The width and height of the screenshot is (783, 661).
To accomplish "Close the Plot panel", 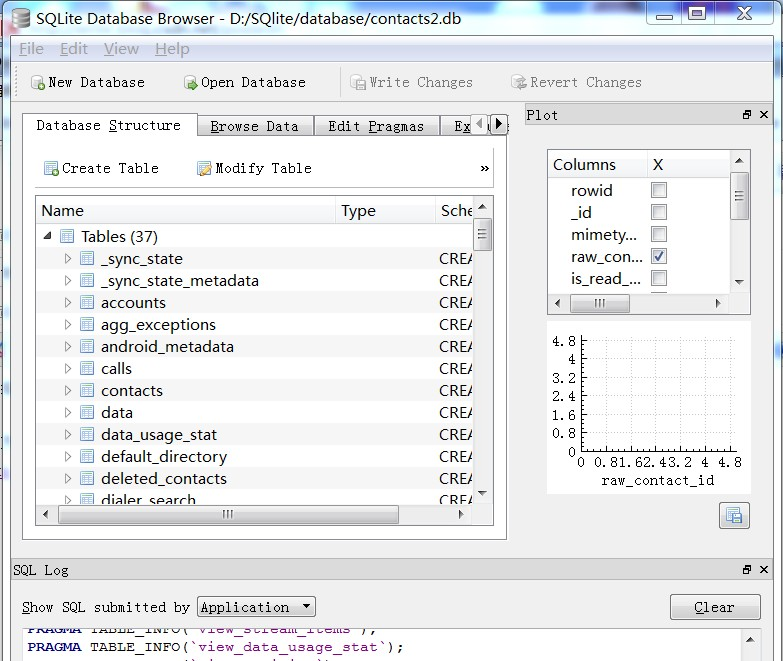I will tap(764, 115).
